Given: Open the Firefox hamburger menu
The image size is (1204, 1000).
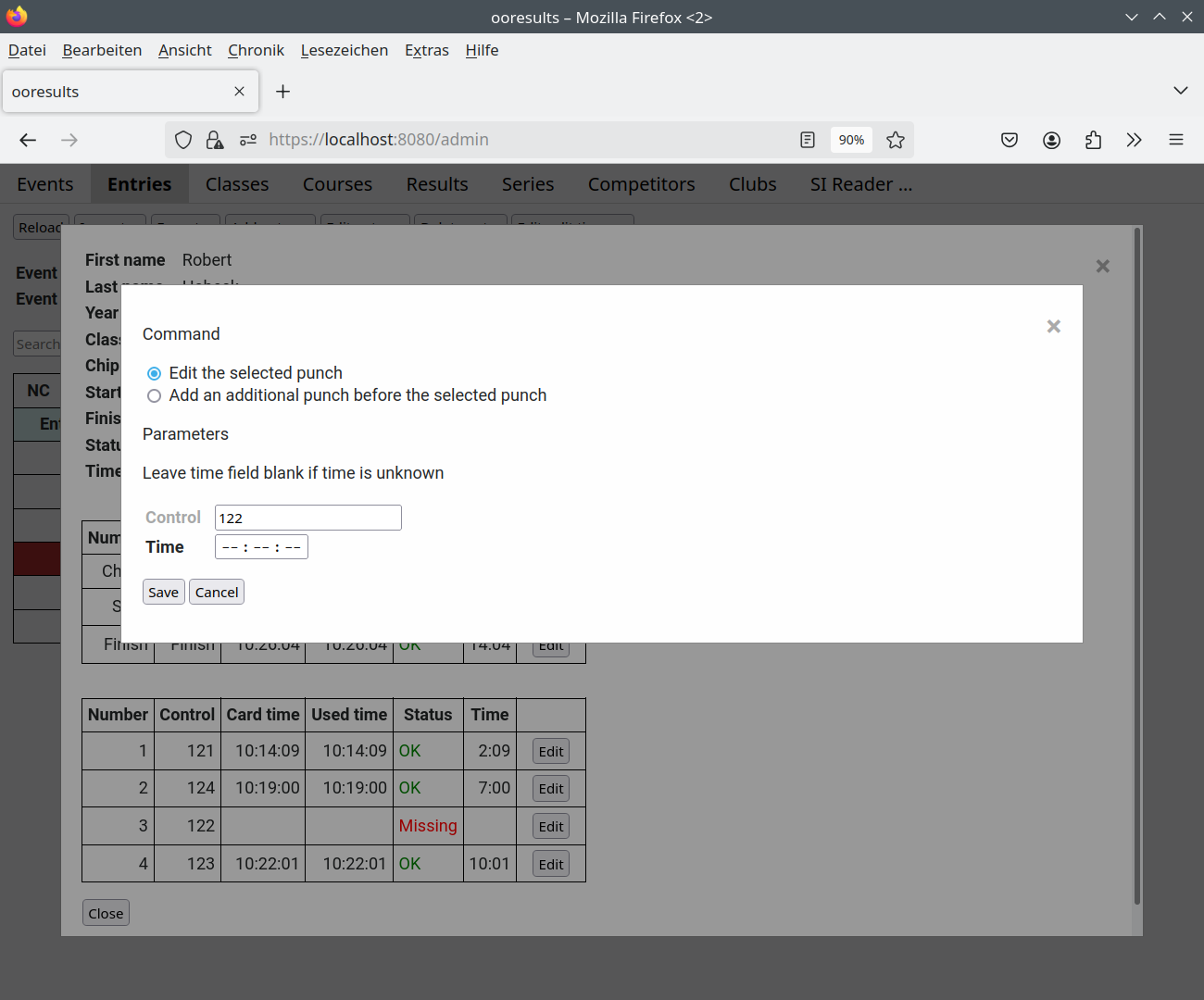Looking at the screenshot, I should coord(1176,140).
